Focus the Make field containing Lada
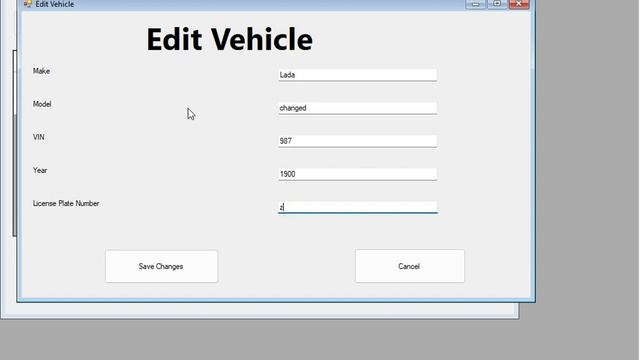Viewport: 640px width, 360px height. [358, 75]
